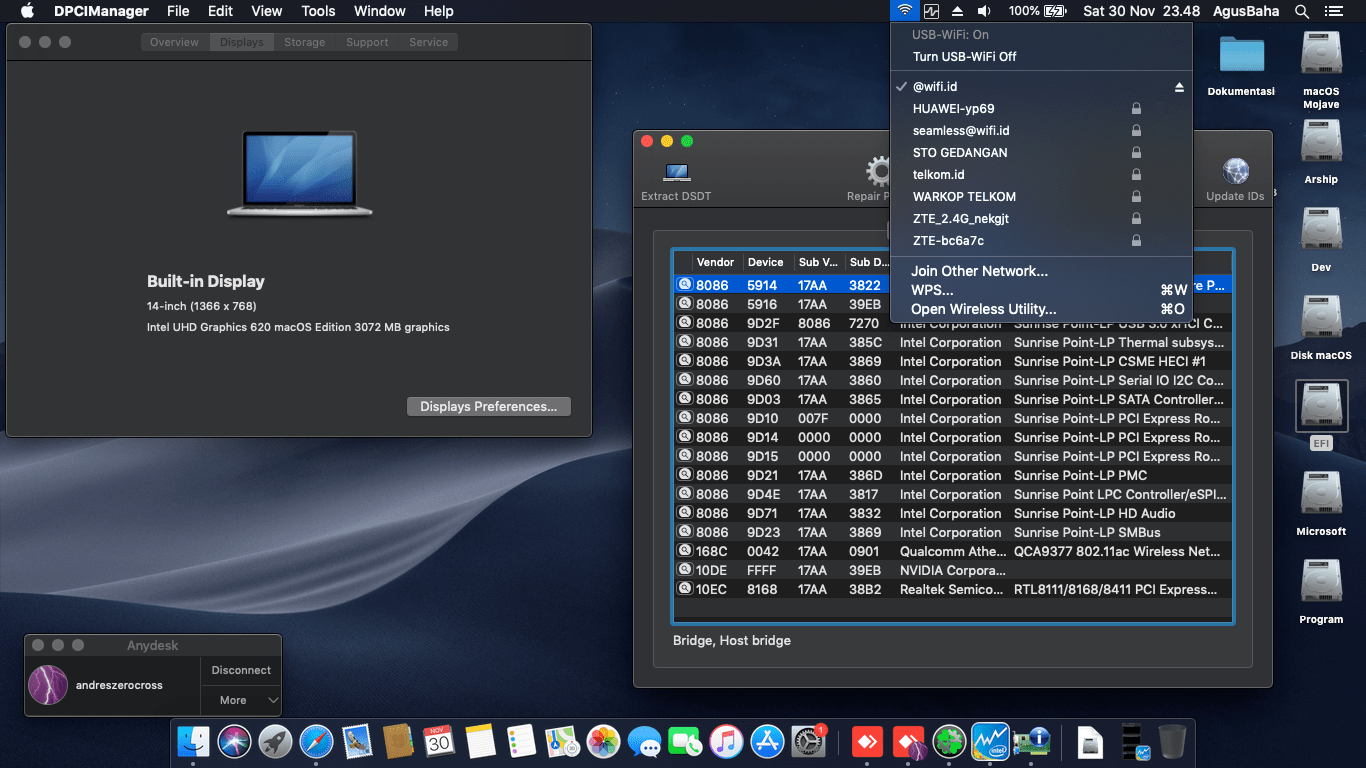Open Safari from the Dock
Image resolution: width=1366 pixels, height=768 pixels.
pos(316,741)
